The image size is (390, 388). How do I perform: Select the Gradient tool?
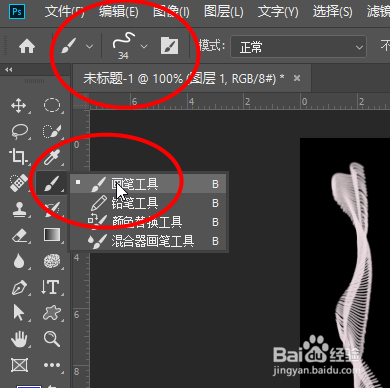click(52, 235)
